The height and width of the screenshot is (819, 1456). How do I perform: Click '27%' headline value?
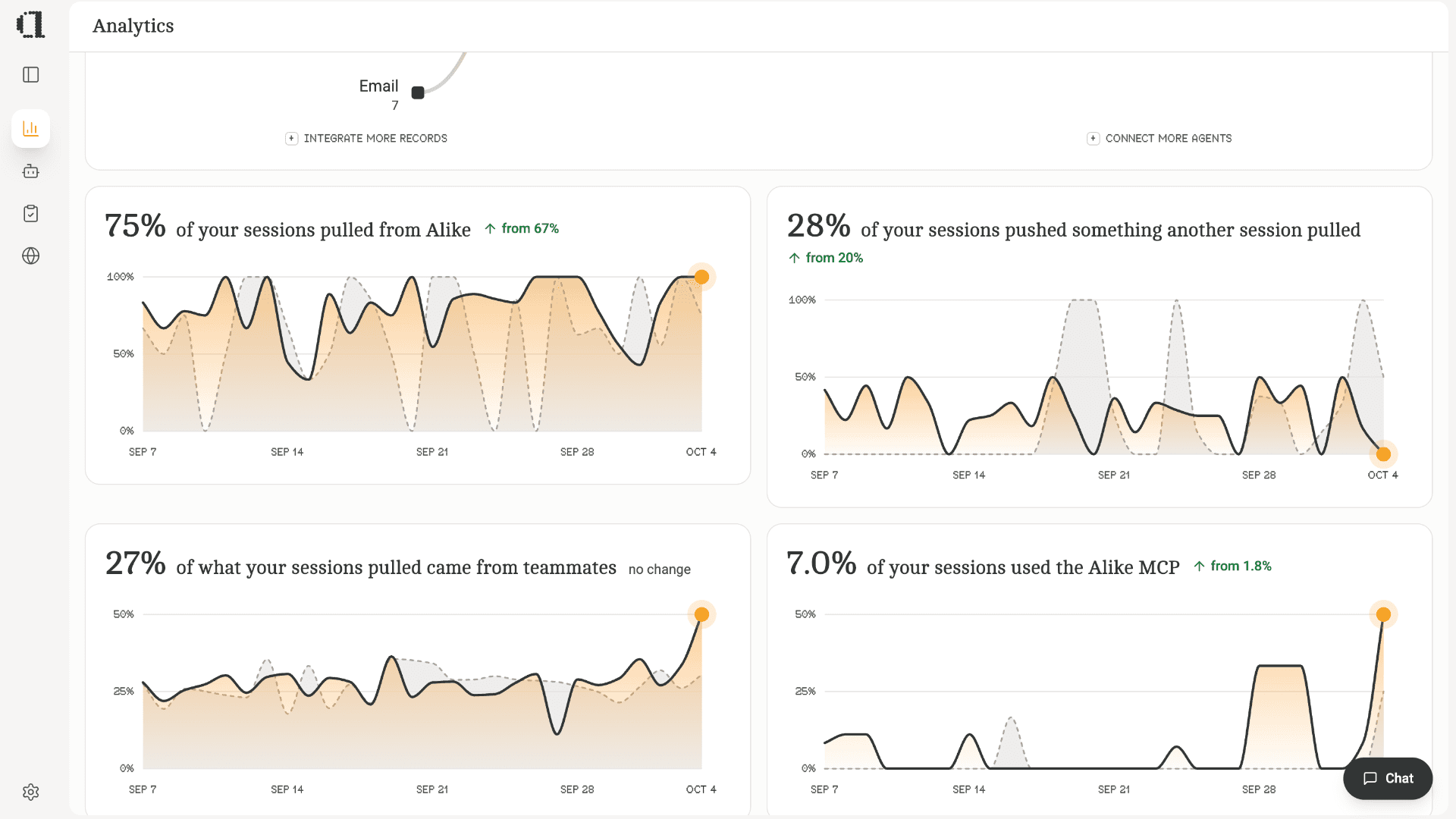pos(135,563)
